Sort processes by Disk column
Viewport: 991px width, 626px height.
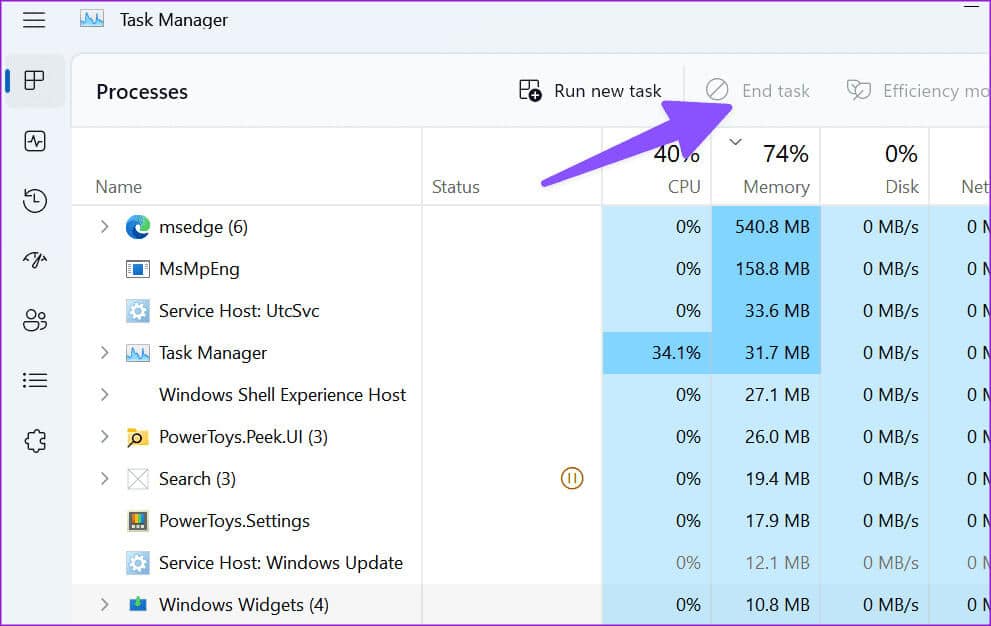(902, 187)
